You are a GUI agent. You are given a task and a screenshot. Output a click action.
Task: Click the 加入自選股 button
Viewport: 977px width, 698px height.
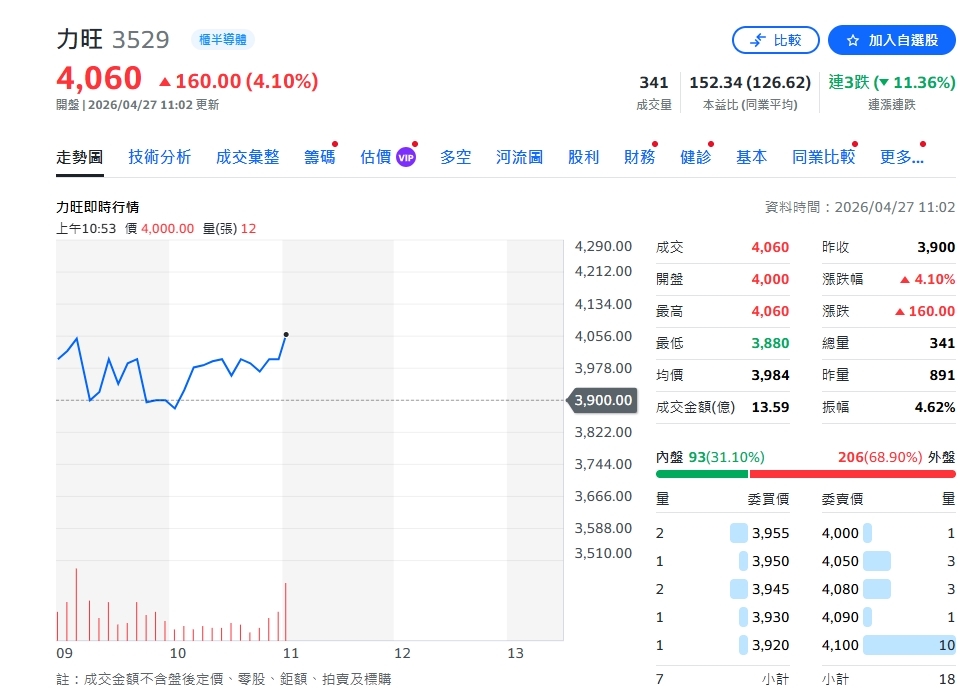click(x=891, y=41)
